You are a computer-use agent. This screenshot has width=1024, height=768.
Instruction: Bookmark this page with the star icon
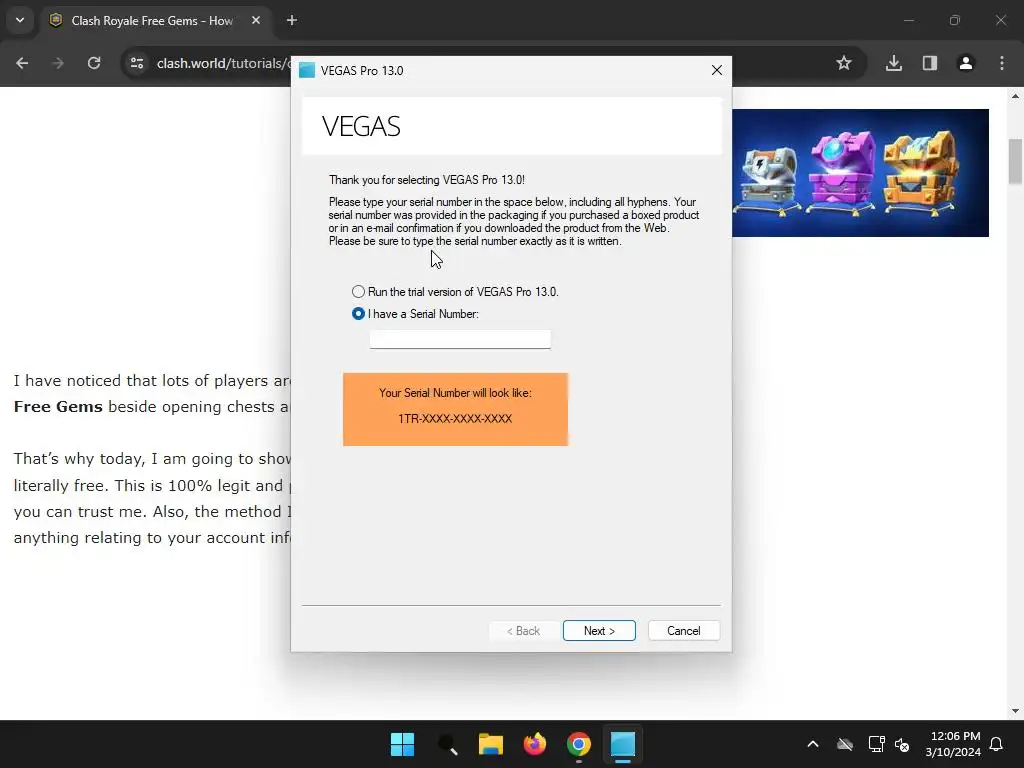[x=844, y=63]
